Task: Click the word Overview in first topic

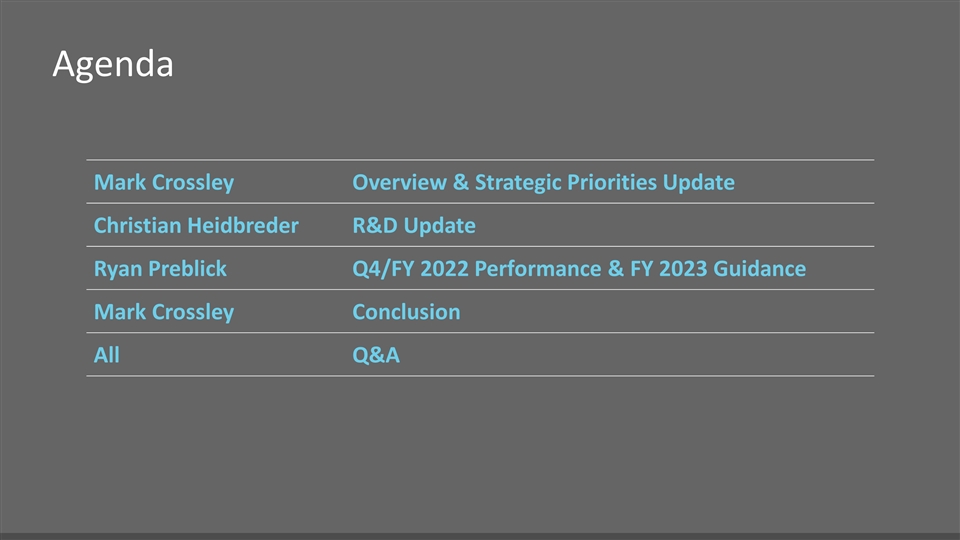Action: (x=398, y=183)
